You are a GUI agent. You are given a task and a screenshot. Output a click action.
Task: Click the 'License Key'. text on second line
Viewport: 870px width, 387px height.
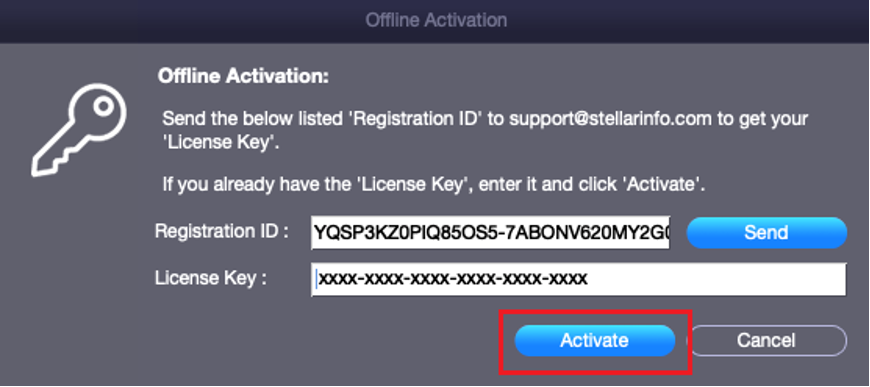tap(221, 144)
